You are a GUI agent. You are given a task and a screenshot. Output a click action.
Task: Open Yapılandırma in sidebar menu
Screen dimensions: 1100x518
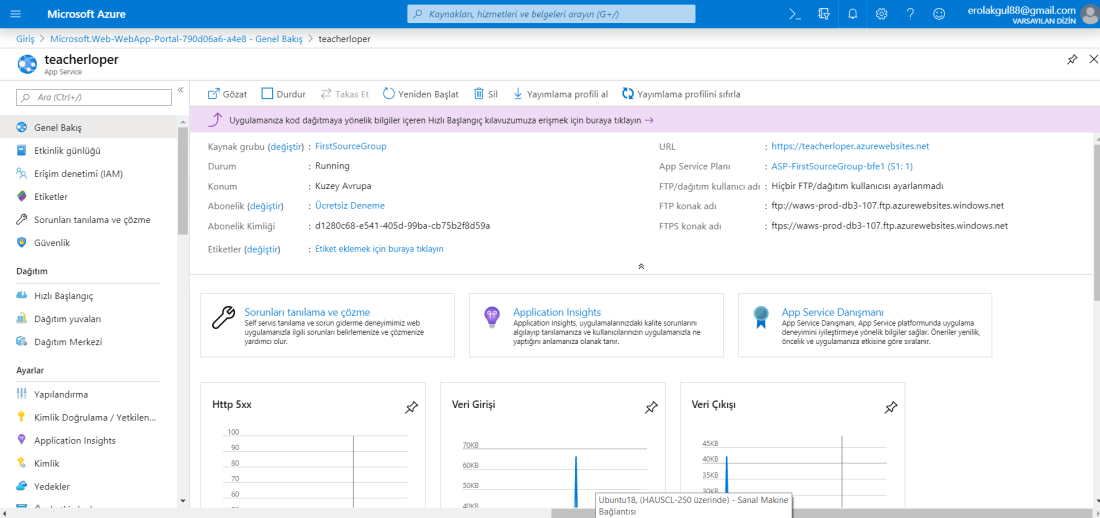pos(61,394)
